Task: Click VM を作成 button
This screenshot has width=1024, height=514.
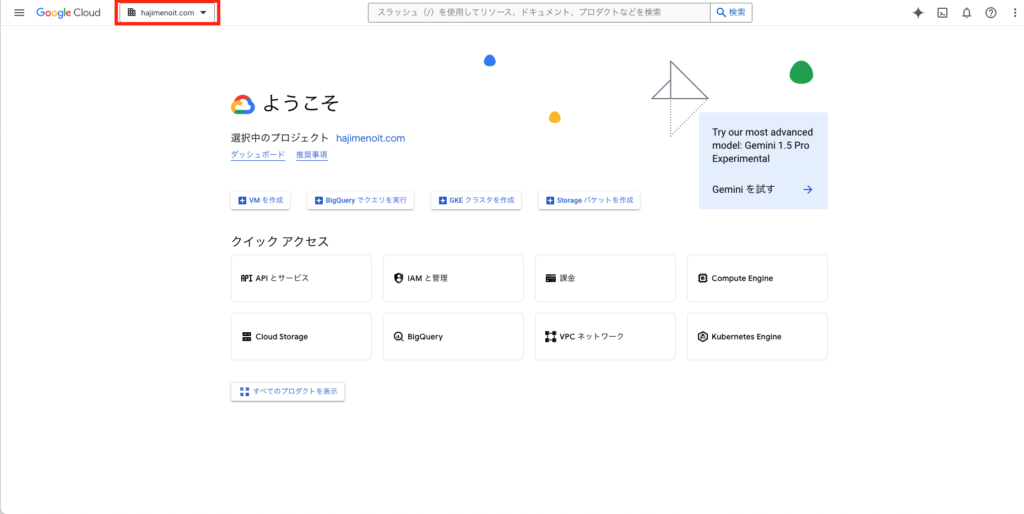Action: point(260,201)
